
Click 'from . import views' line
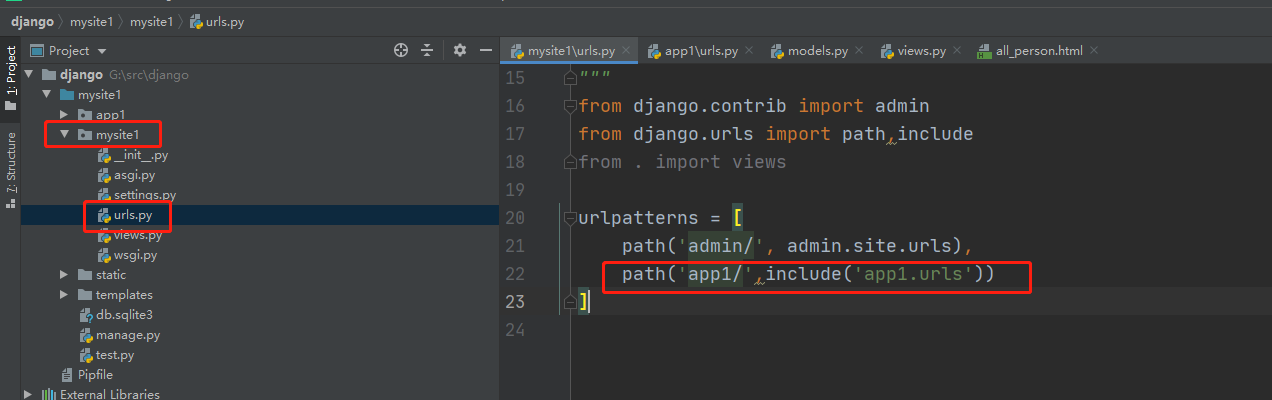coord(682,162)
